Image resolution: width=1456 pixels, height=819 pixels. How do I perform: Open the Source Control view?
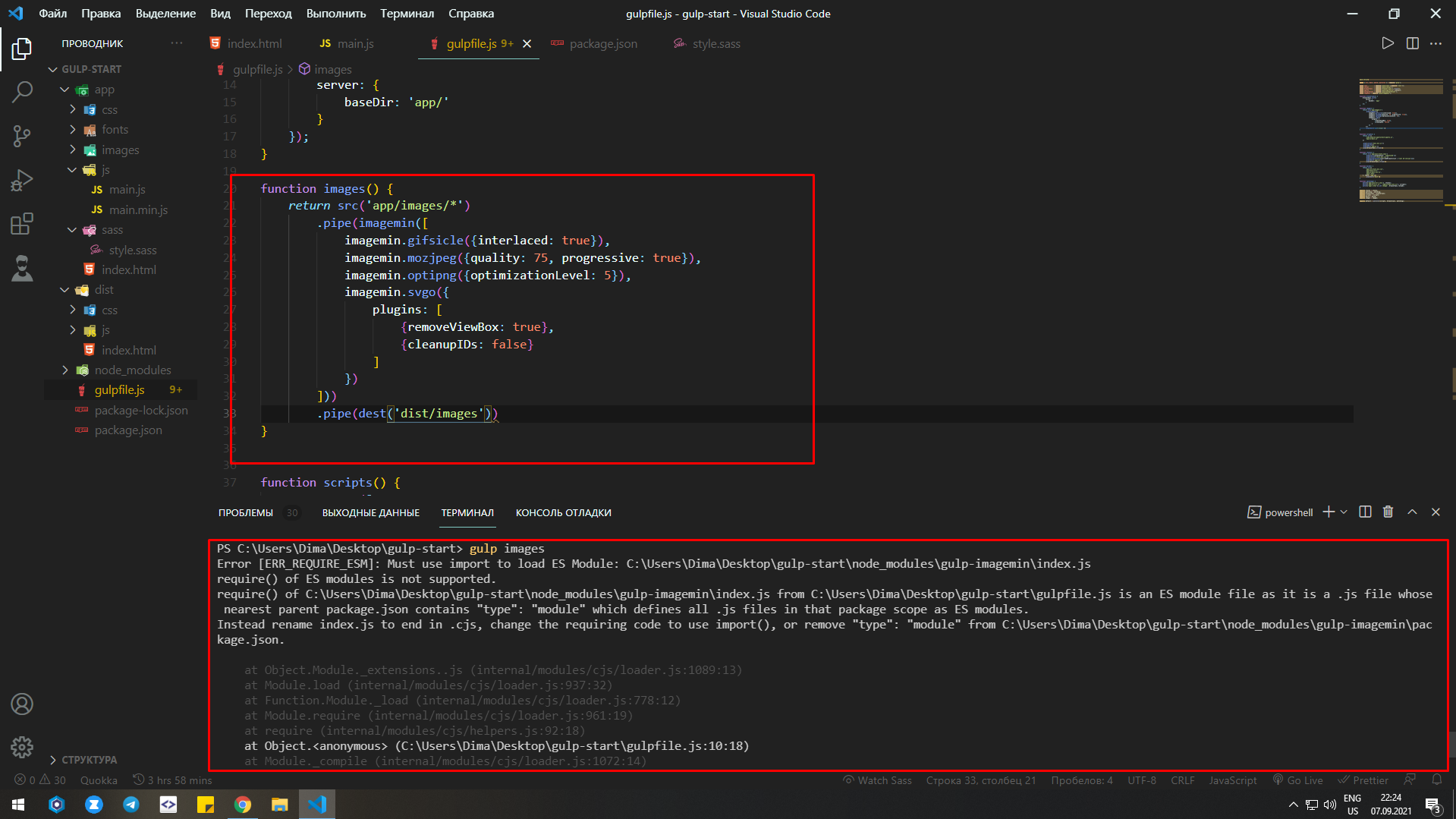point(22,136)
